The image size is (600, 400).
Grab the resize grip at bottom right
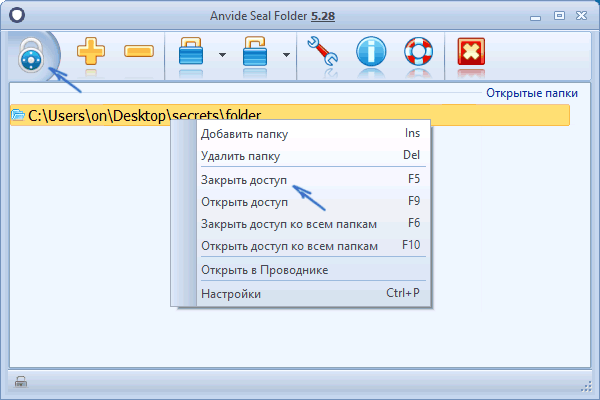586,387
